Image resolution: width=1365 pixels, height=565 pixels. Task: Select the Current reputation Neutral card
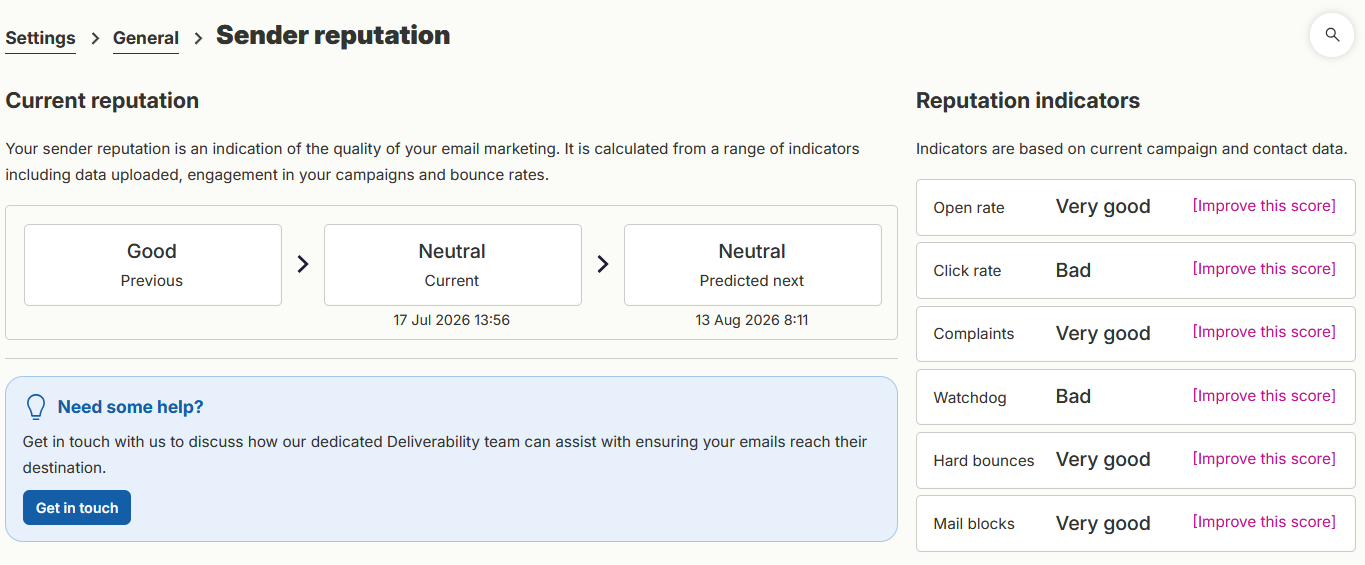point(453,265)
